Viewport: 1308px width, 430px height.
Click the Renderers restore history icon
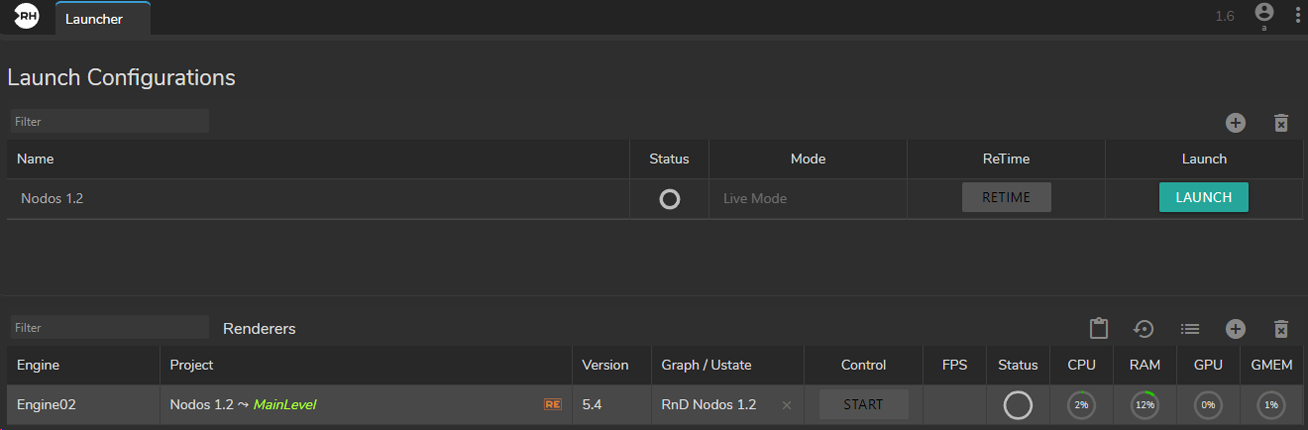tap(1144, 328)
